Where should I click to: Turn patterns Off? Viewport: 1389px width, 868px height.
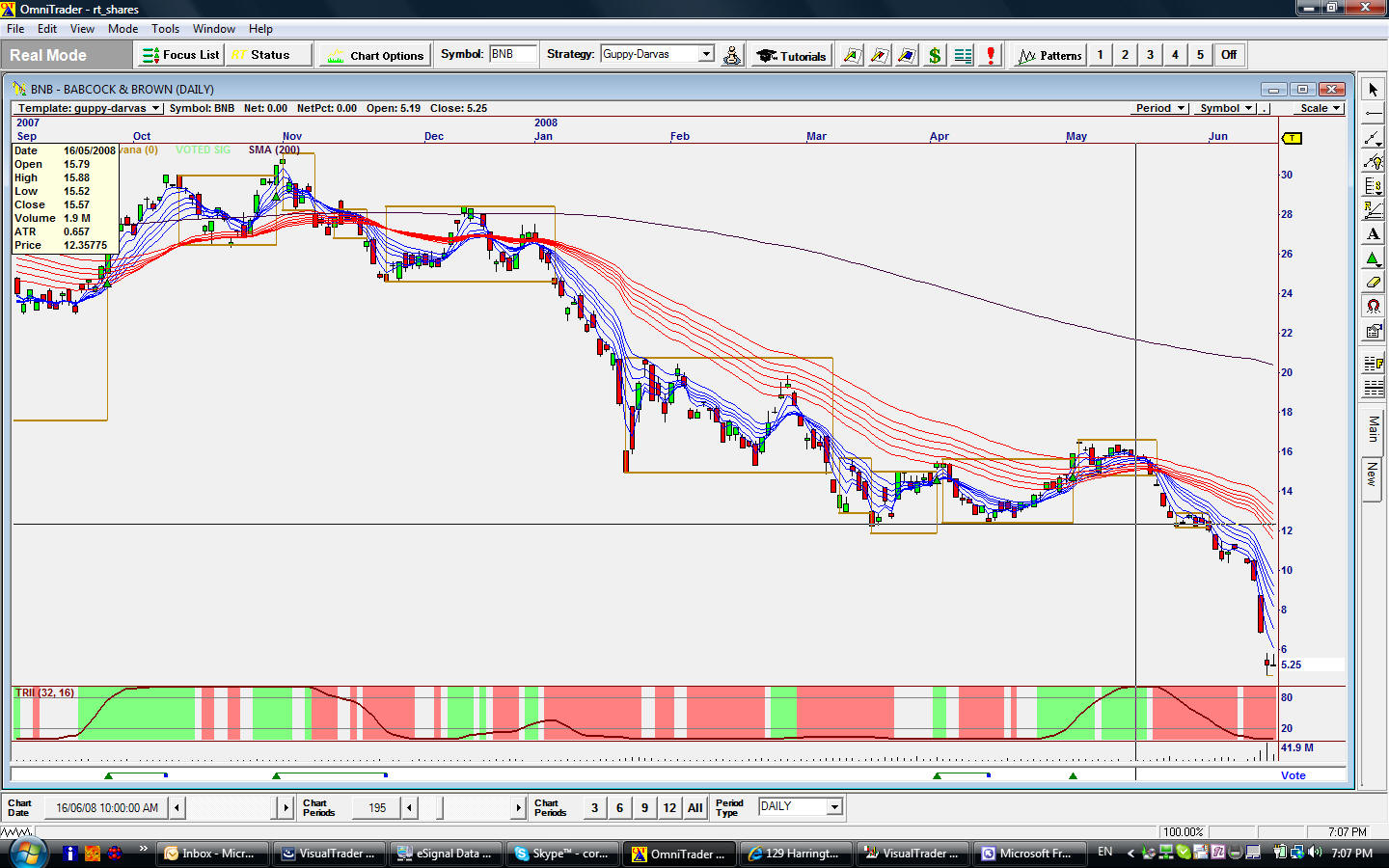coord(1229,55)
